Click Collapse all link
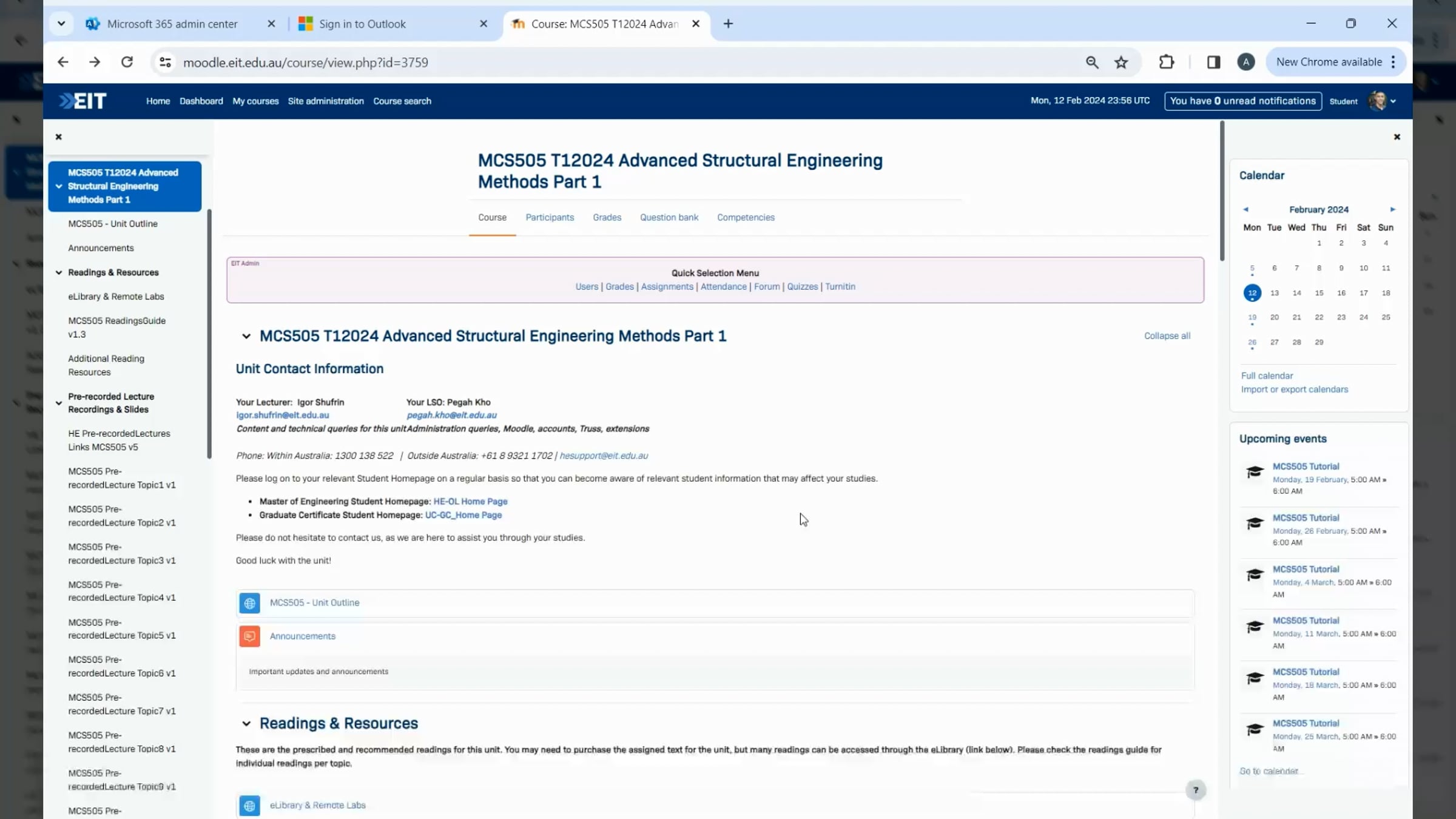This screenshot has width=1456, height=819. tap(1167, 335)
